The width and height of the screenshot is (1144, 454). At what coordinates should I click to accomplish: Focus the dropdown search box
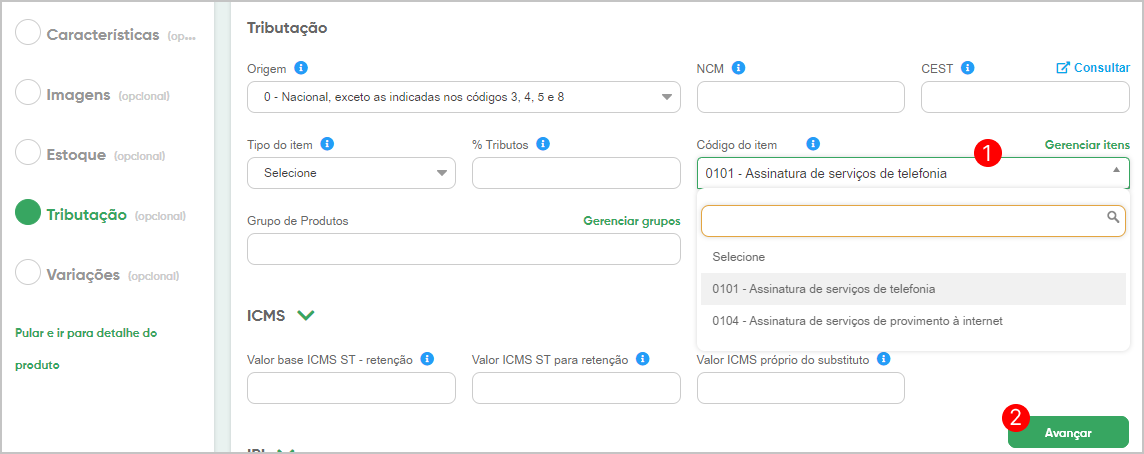[x=913, y=220]
